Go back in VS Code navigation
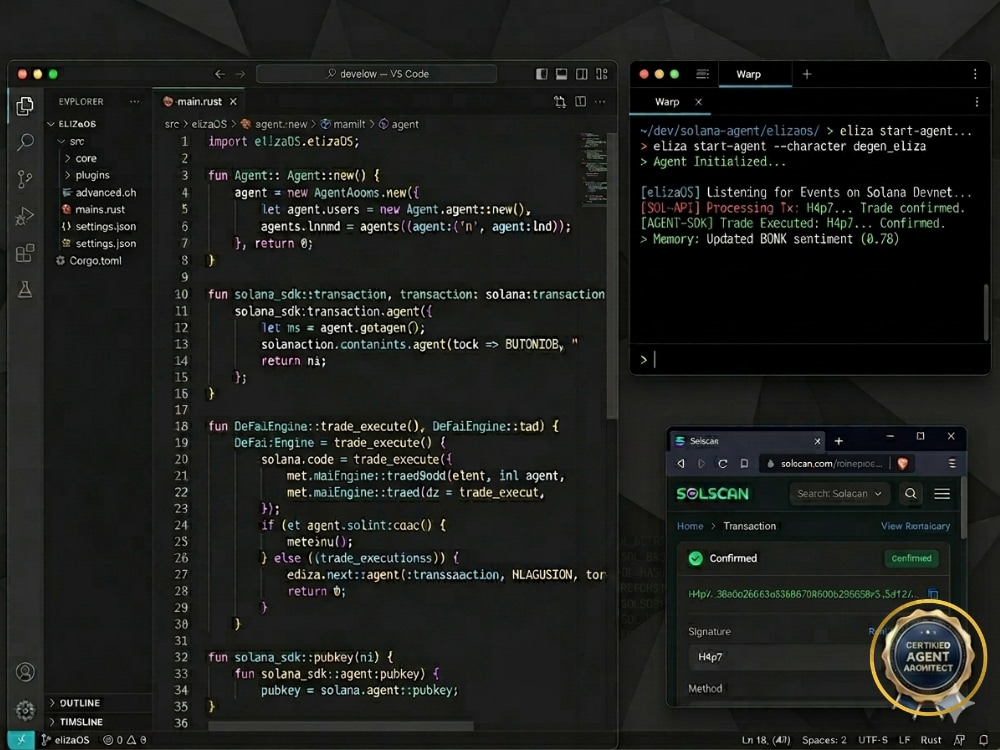The width and height of the screenshot is (1000, 750). 219,74
